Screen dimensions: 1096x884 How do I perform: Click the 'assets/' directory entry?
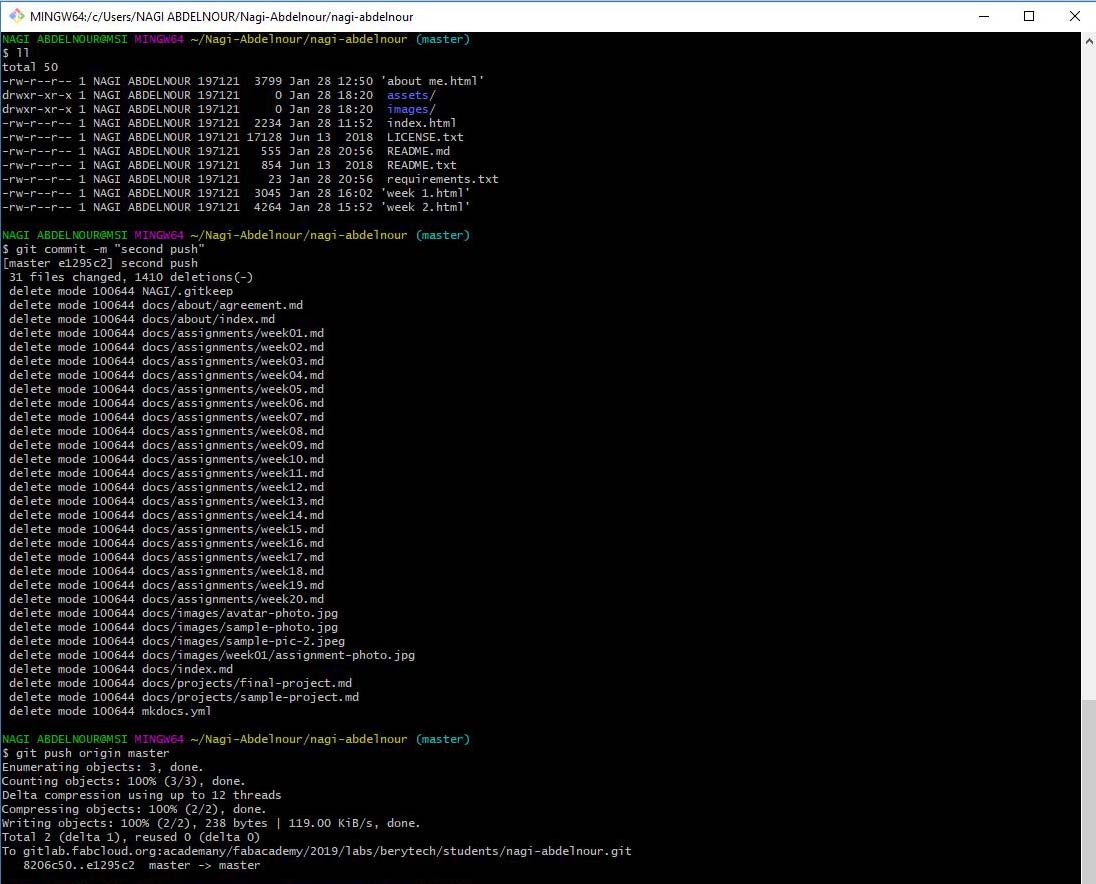(411, 95)
